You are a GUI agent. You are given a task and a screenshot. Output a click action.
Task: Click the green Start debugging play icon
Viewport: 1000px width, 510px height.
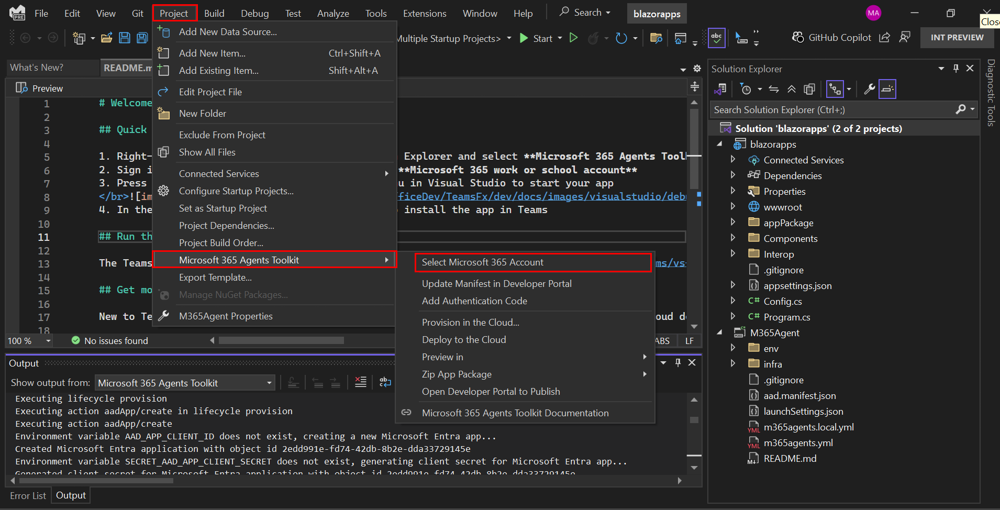coord(524,38)
